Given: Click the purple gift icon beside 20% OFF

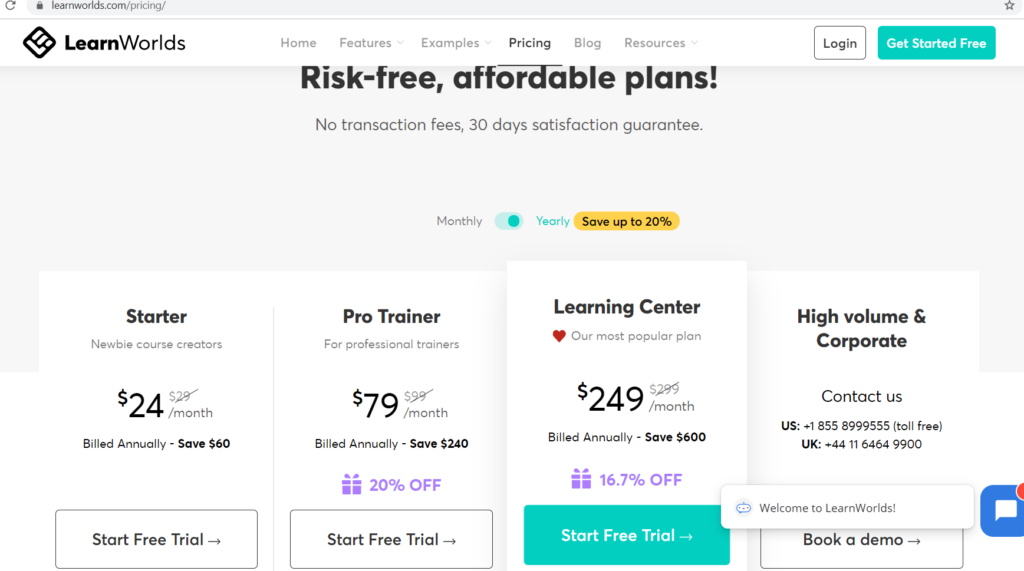Looking at the screenshot, I should click(351, 484).
